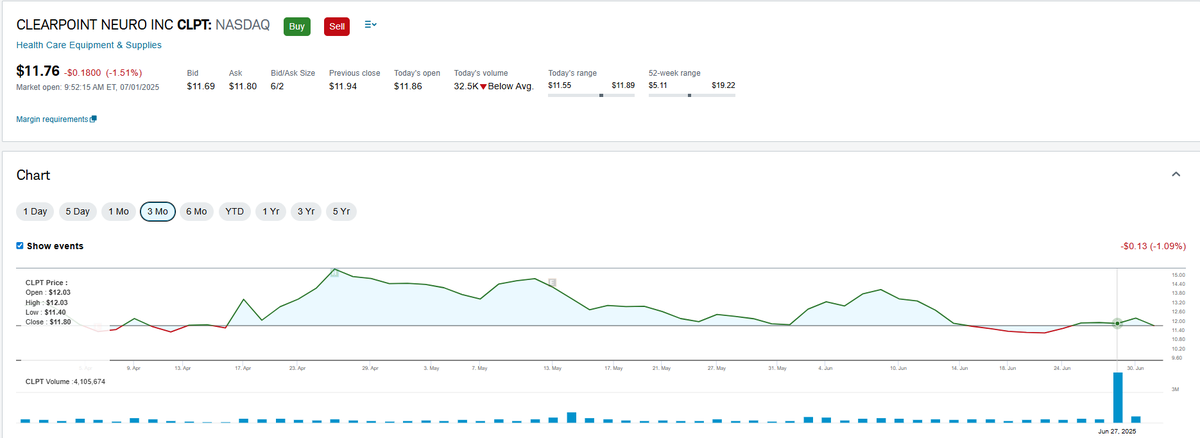Viewport: 1200px width, 438px height.
Task: Click the tall Jun 27 volume bar
Action: (1117, 396)
